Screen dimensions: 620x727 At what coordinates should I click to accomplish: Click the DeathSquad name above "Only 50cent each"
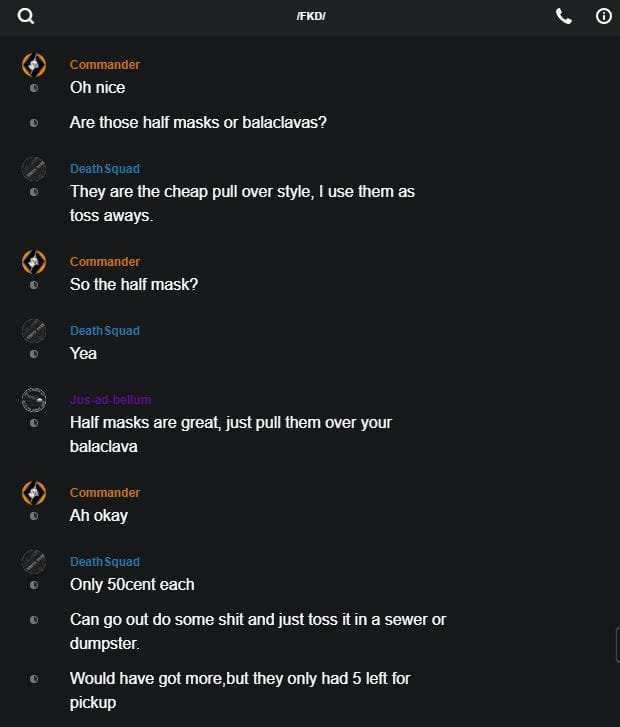[x=105, y=562]
